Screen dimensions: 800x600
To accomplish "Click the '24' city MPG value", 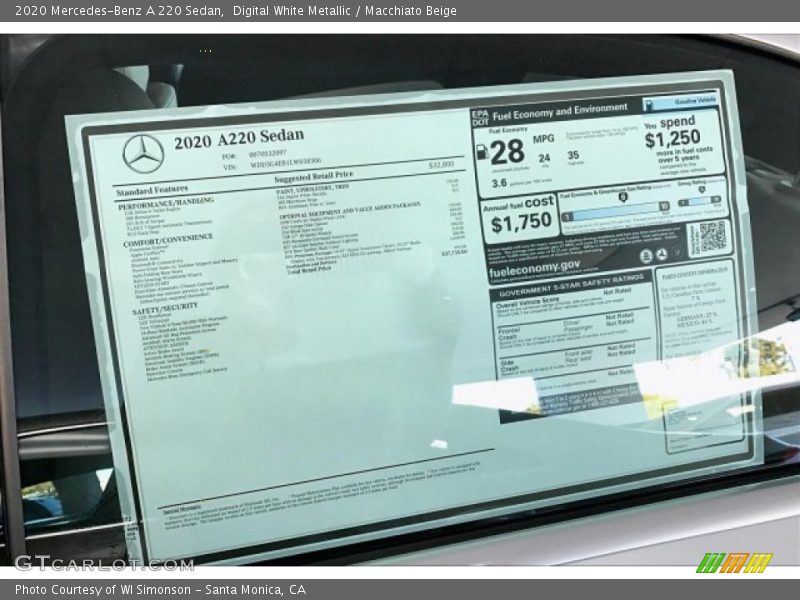I will point(544,158).
